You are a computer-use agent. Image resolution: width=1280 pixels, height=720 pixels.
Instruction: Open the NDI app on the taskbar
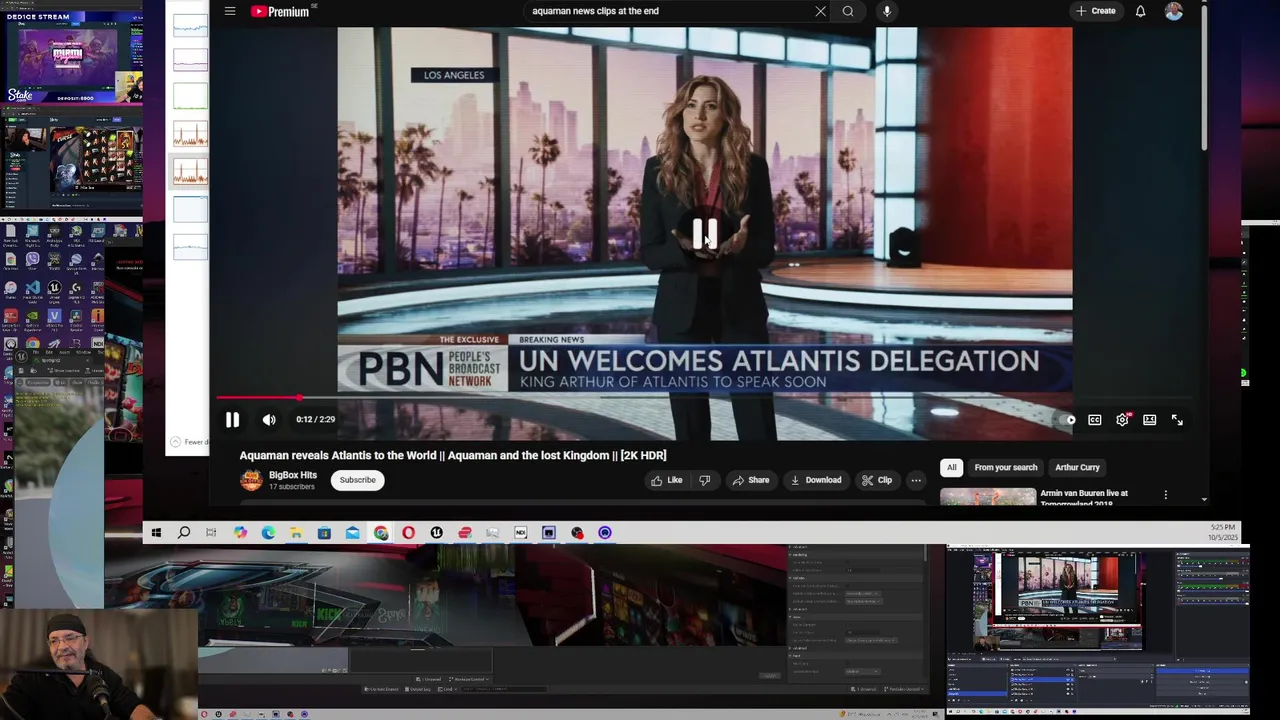520,533
